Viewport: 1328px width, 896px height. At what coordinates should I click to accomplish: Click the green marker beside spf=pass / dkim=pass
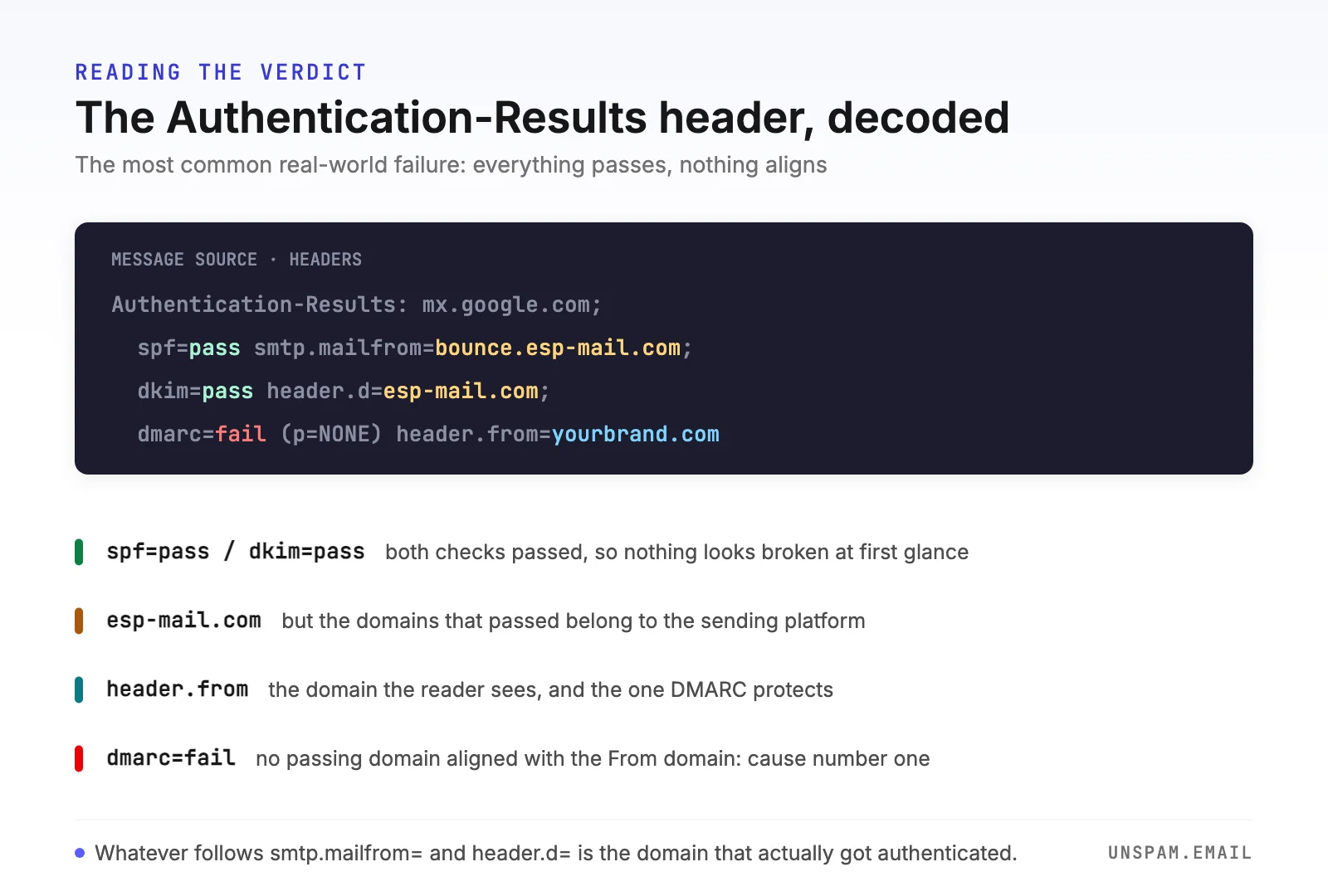click(x=79, y=552)
